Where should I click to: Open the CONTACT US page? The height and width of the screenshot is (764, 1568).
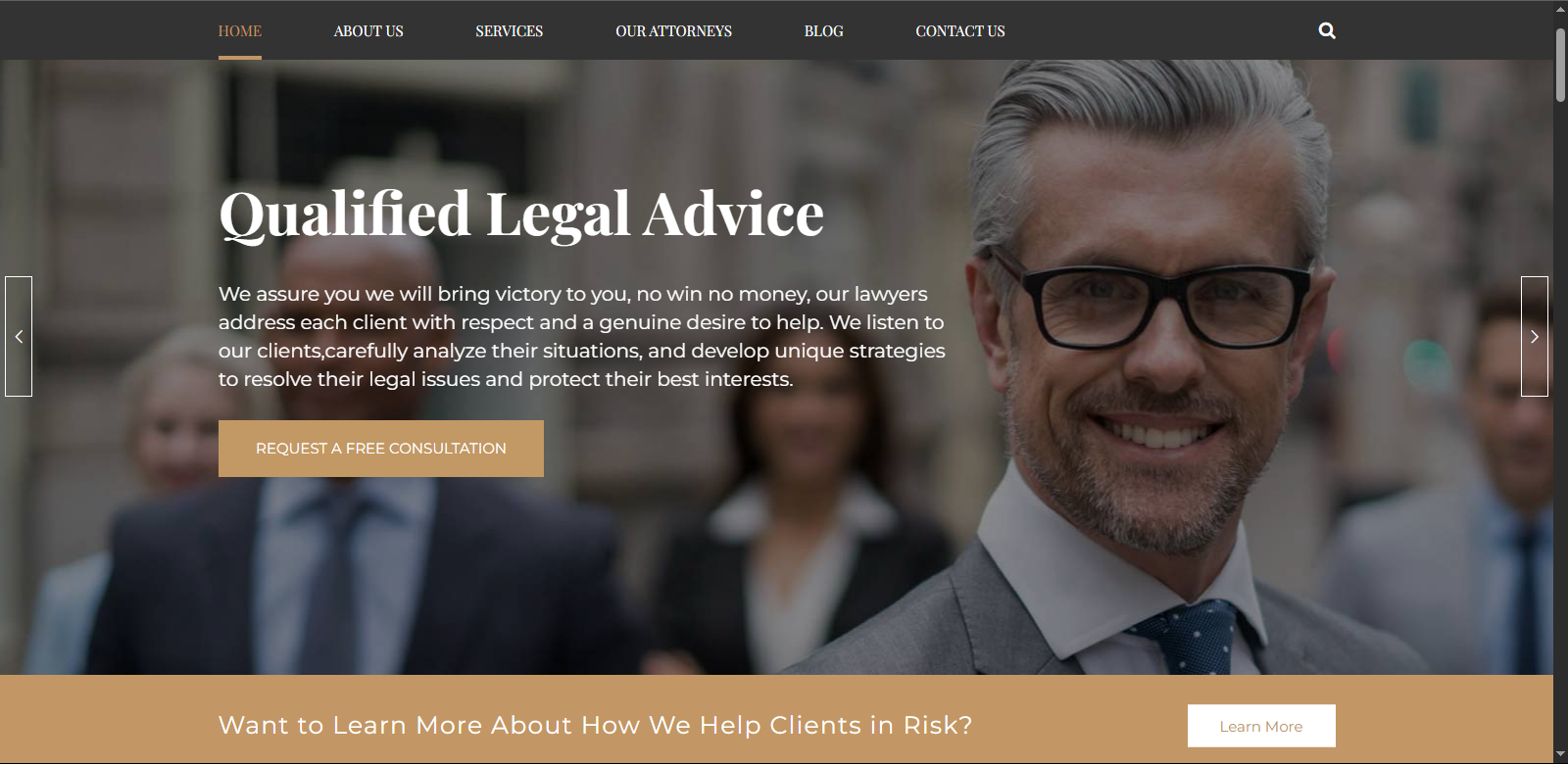pos(960,31)
